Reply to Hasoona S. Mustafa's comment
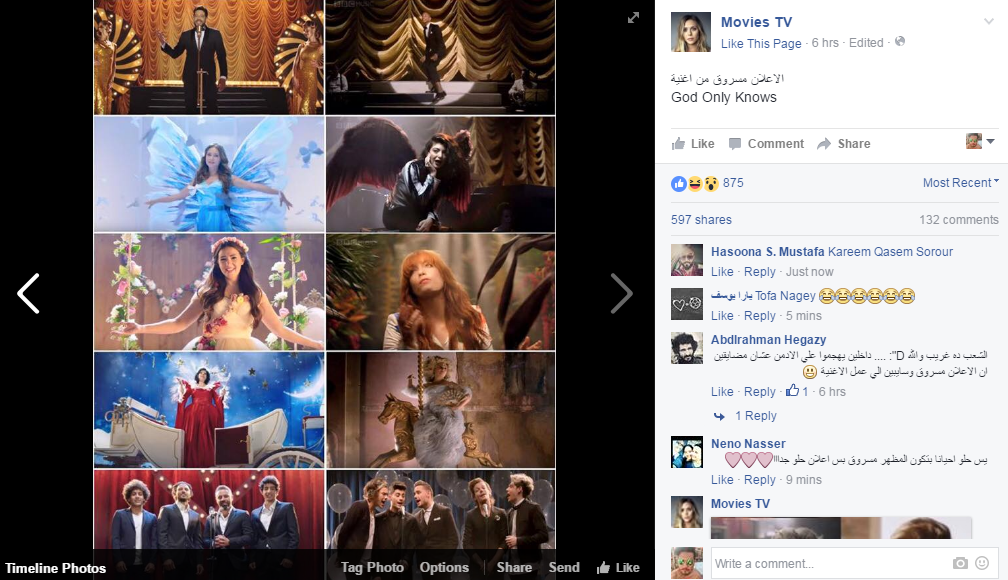 (x=760, y=272)
